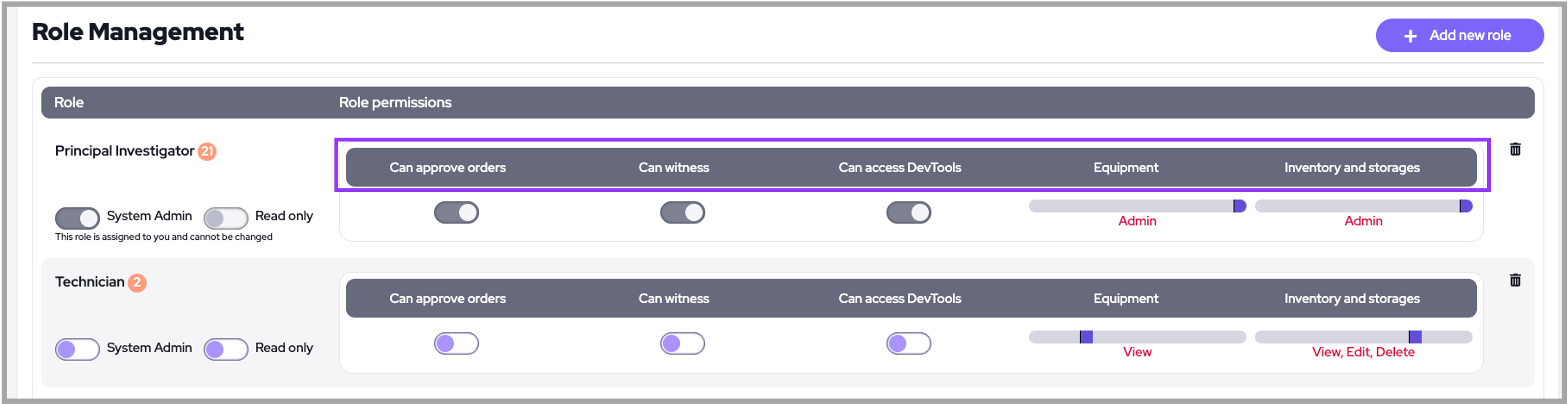Toggle Principal Investigator Can access DevTools switch
Viewport: 1568px width, 404px height.
click(x=908, y=212)
